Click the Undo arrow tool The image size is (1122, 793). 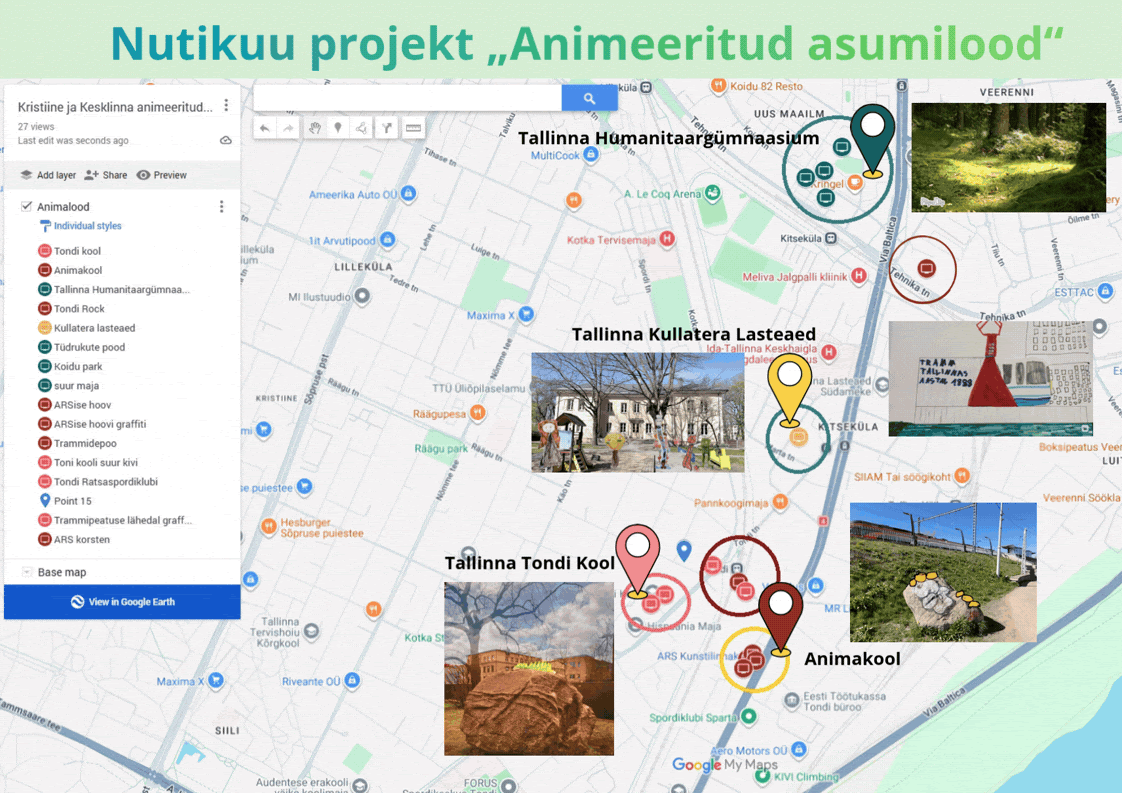click(x=265, y=128)
